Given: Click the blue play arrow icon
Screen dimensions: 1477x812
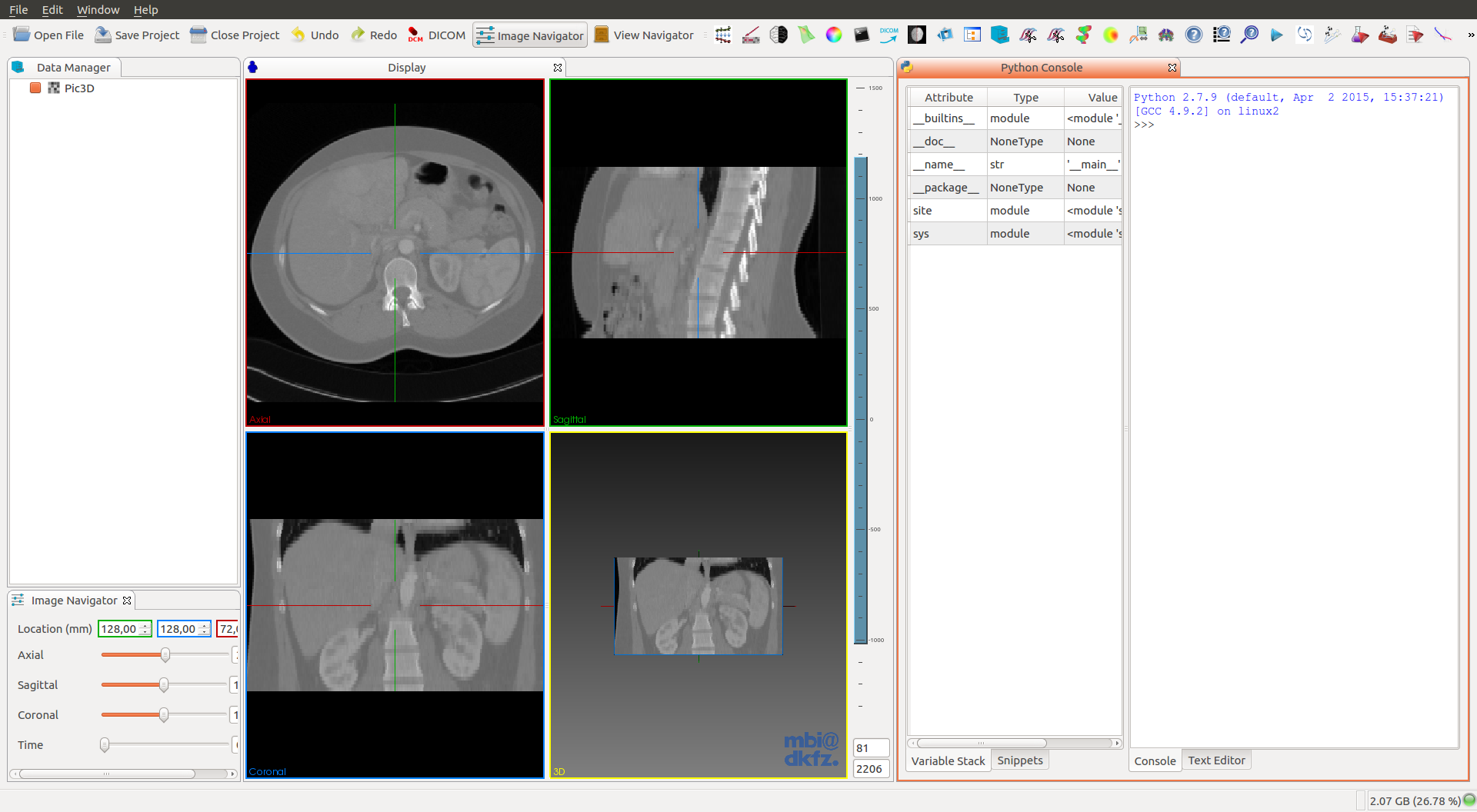Looking at the screenshot, I should point(1277,35).
